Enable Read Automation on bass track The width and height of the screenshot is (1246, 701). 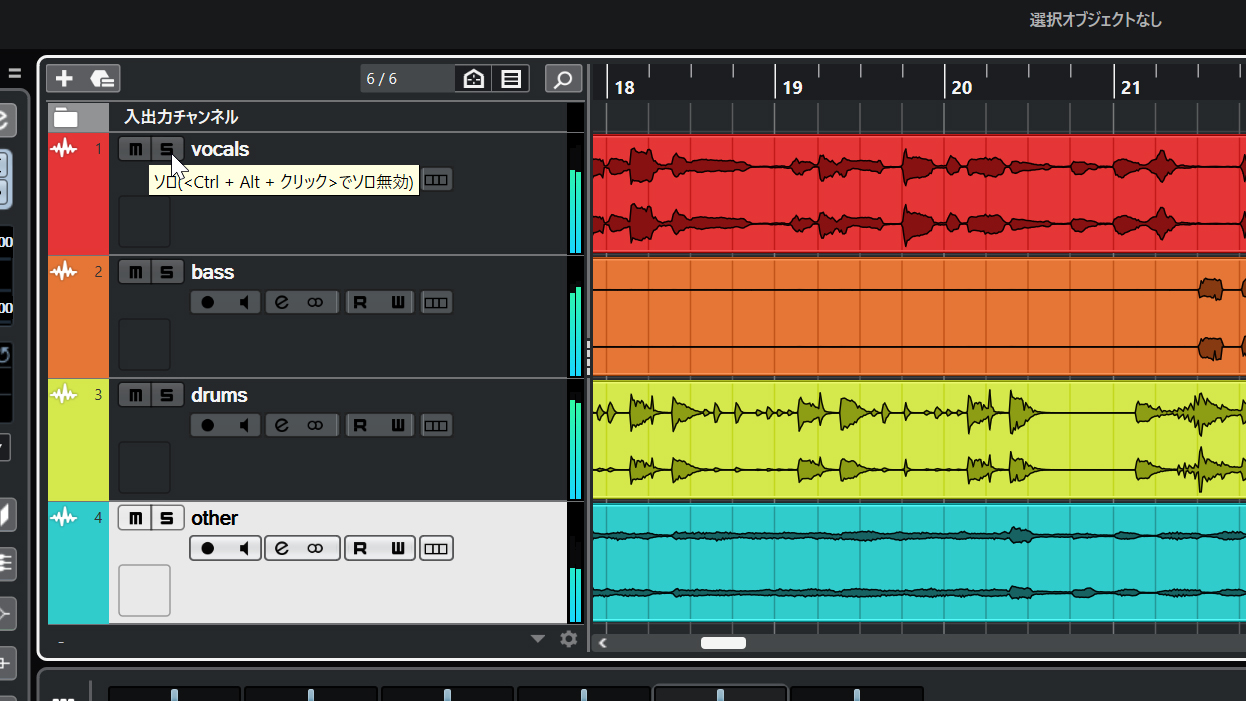pos(361,302)
